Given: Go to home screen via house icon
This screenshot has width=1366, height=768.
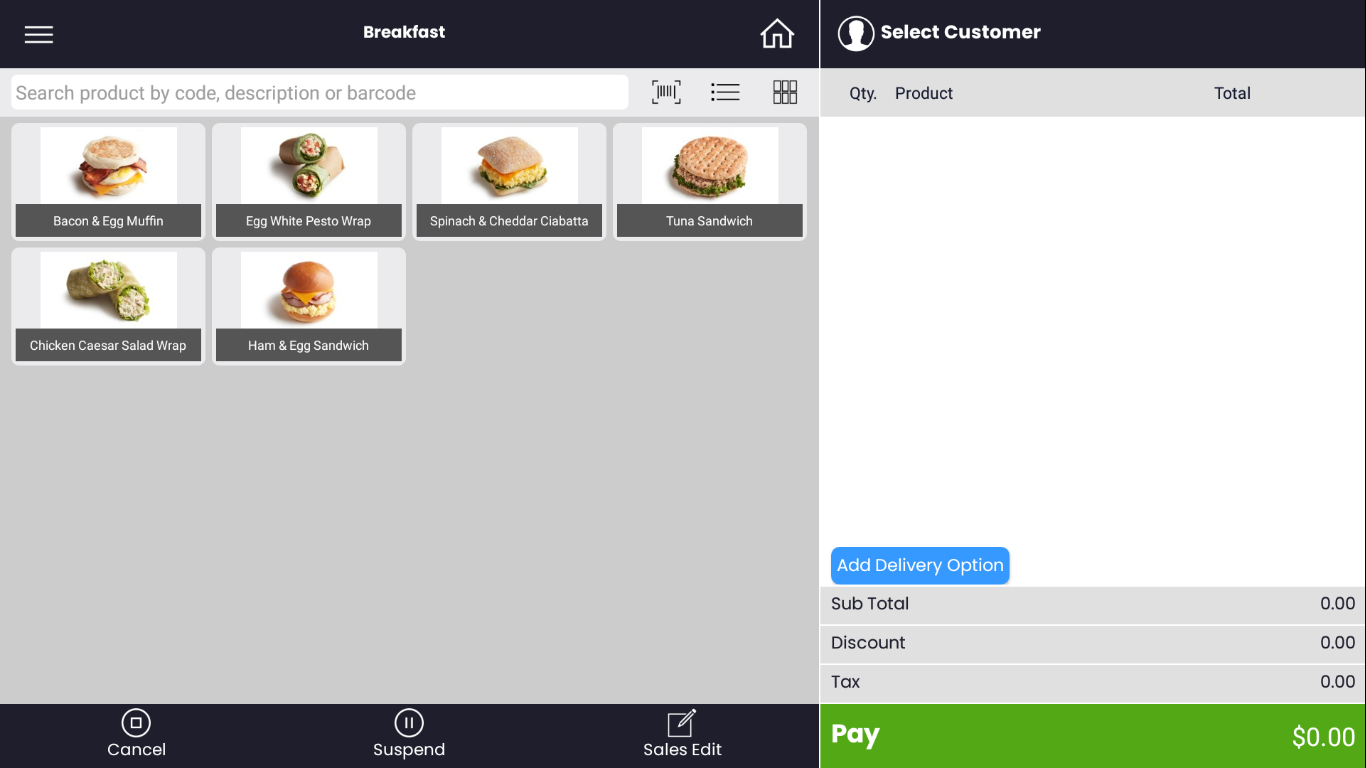Looking at the screenshot, I should click(777, 34).
